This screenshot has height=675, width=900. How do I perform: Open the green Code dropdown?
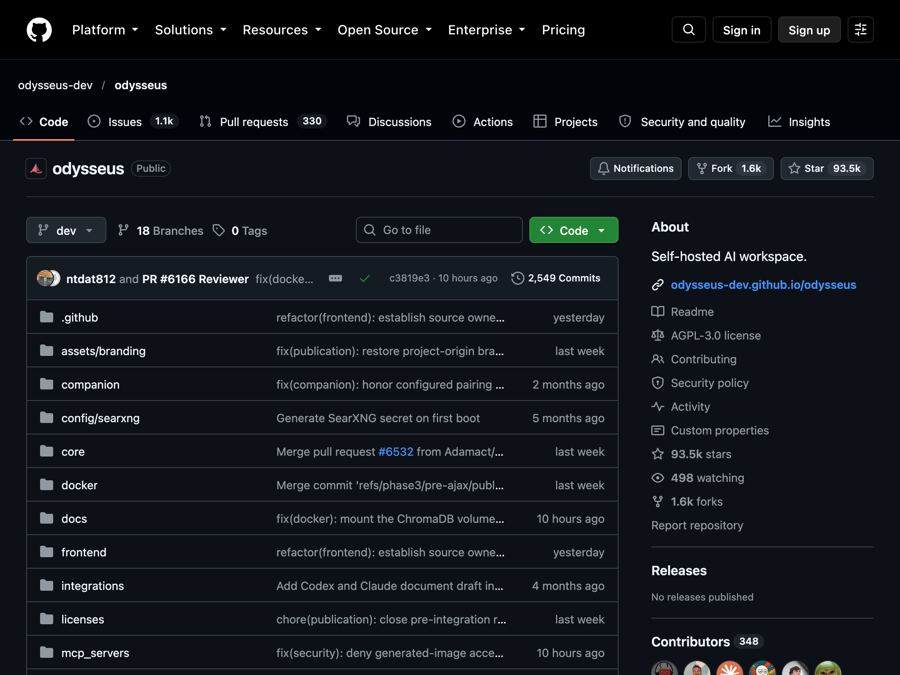coord(573,230)
